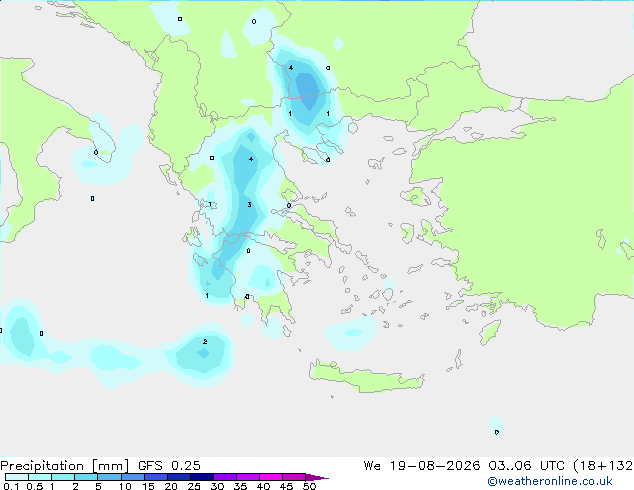Click the '25' legend scale label

tap(194, 486)
